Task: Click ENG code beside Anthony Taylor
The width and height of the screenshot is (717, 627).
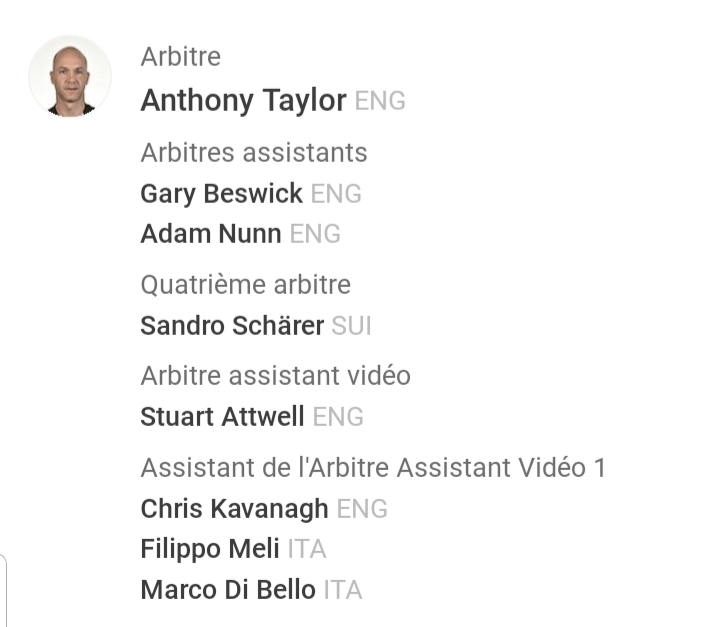Action: pos(380,102)
